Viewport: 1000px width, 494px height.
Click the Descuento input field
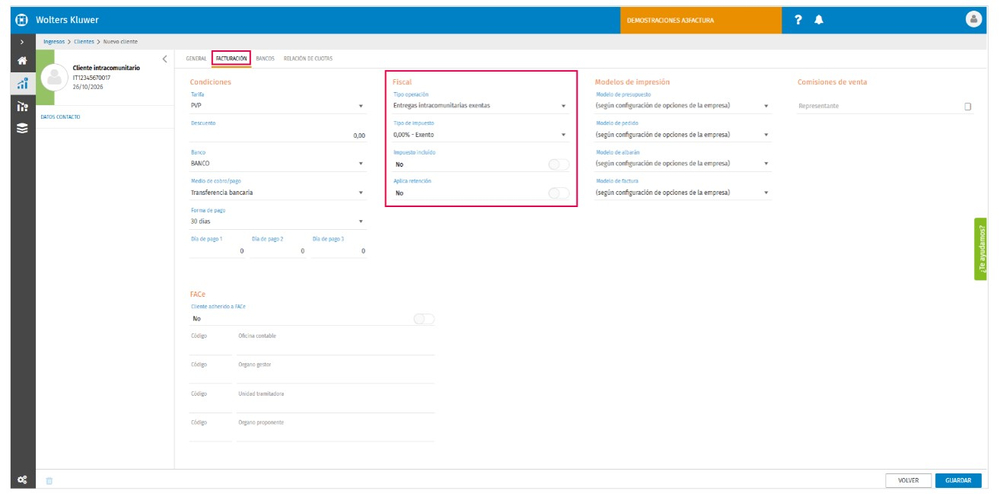tap(278, 135)
